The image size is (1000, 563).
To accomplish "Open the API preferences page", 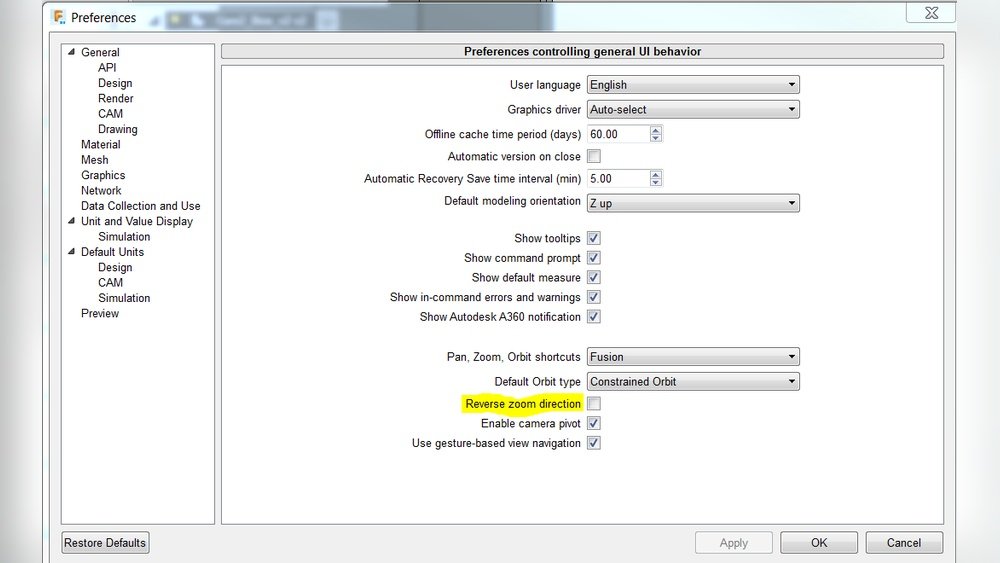I will click(107, 68).
